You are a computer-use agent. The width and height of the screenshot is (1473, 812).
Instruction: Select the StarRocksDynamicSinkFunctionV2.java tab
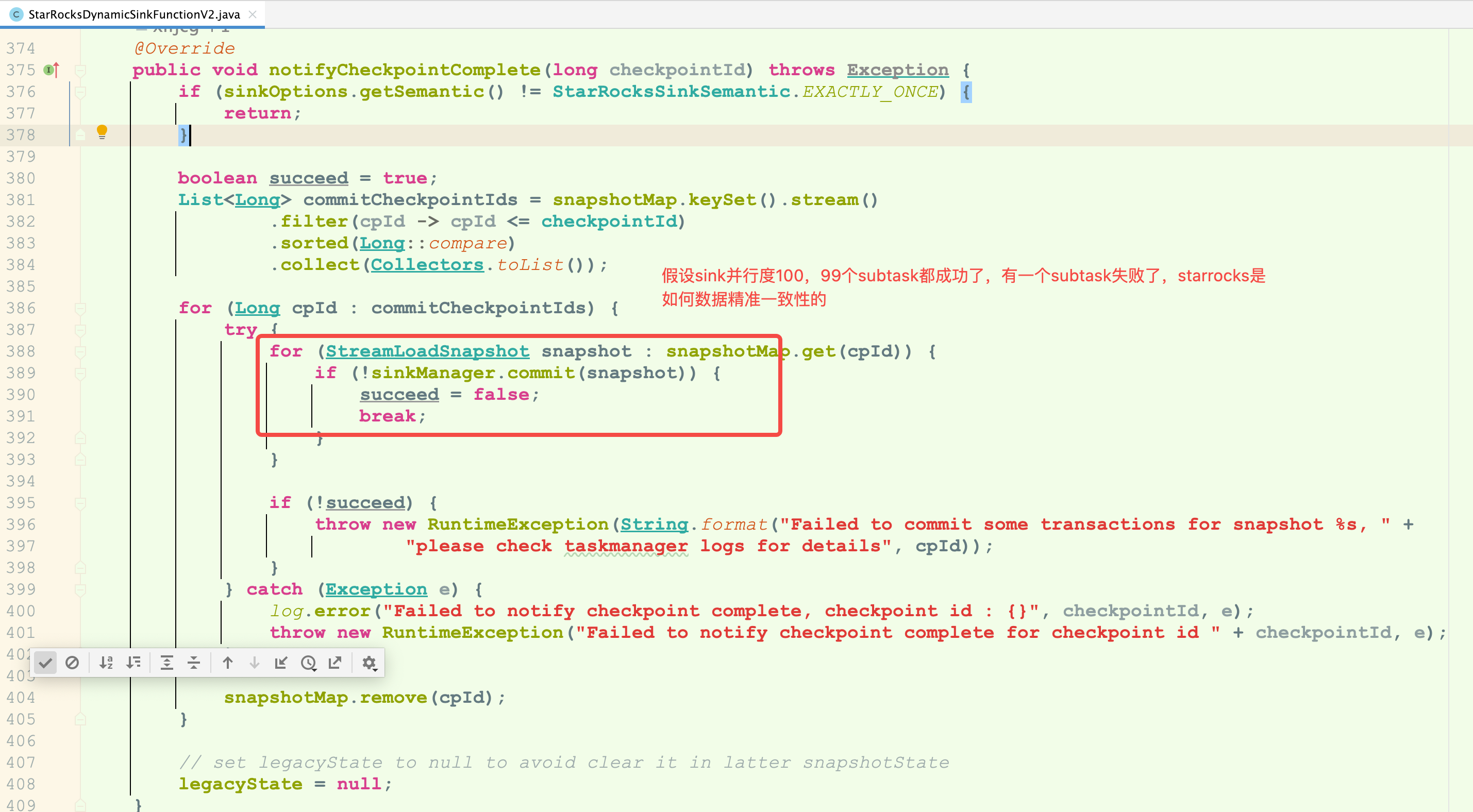click(x=132, y=14)
